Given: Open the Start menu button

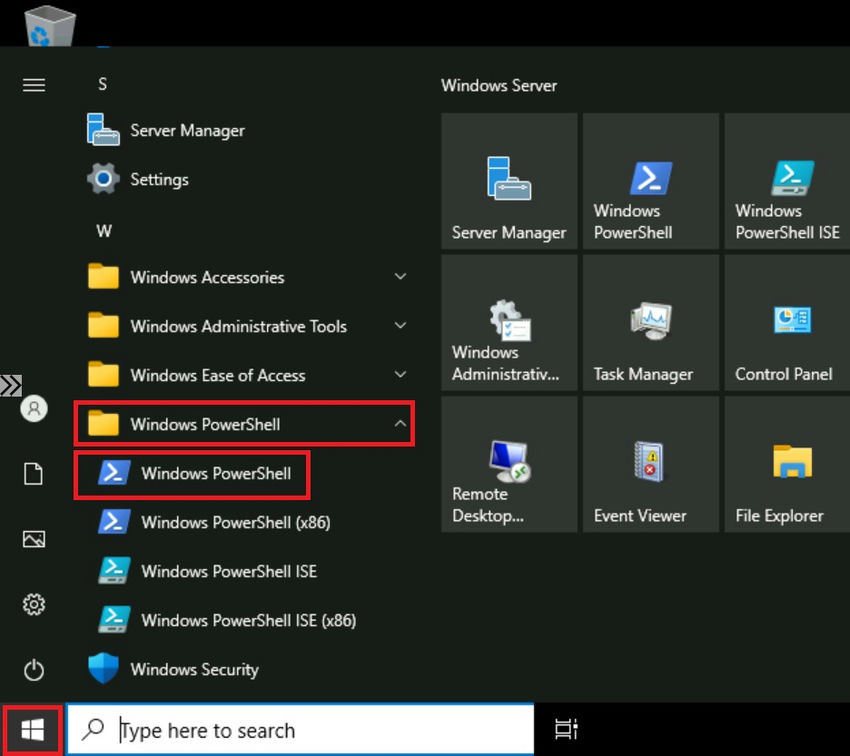Looking at the screenshot, I should click(x=33, y=730).
